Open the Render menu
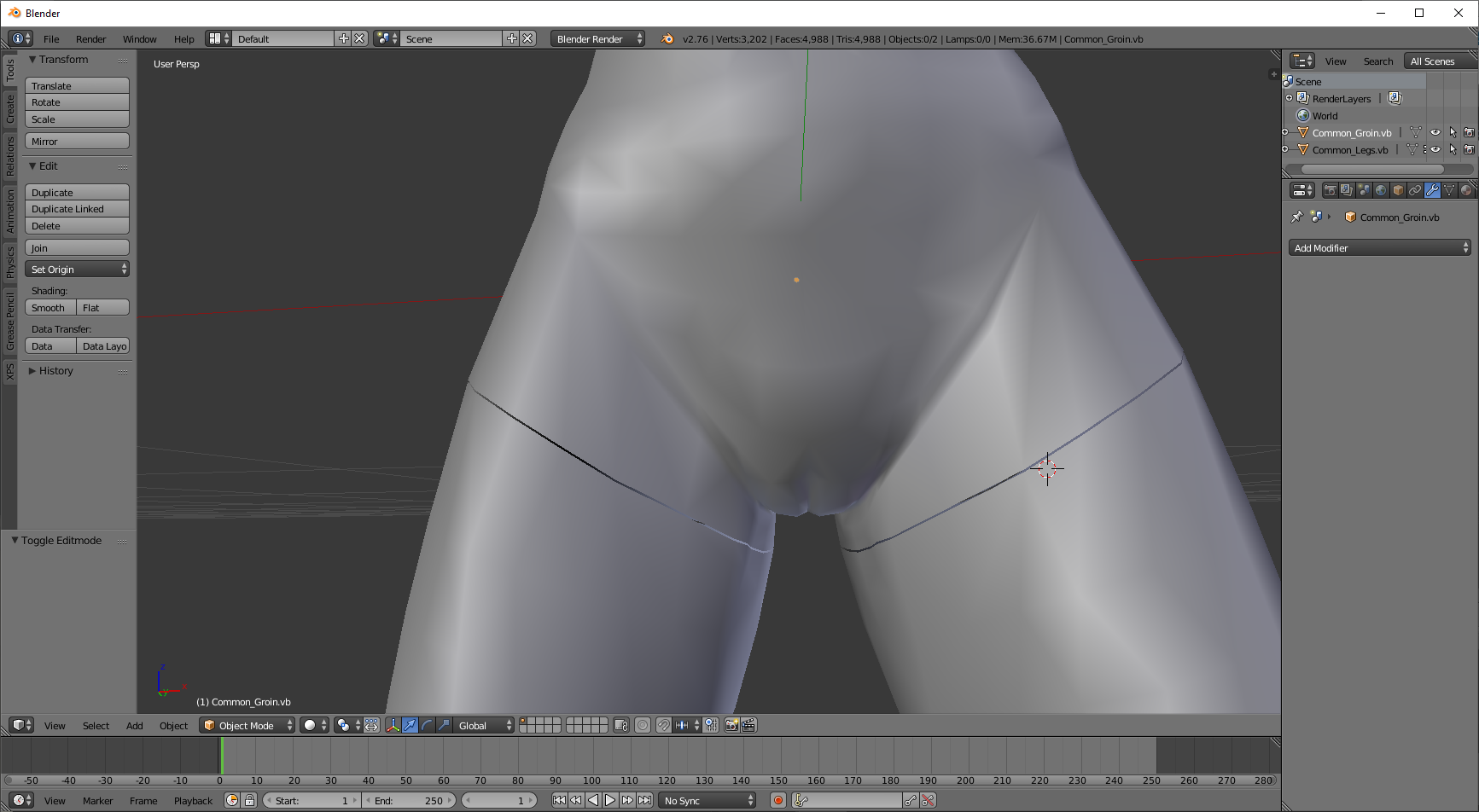 [90, 38]
